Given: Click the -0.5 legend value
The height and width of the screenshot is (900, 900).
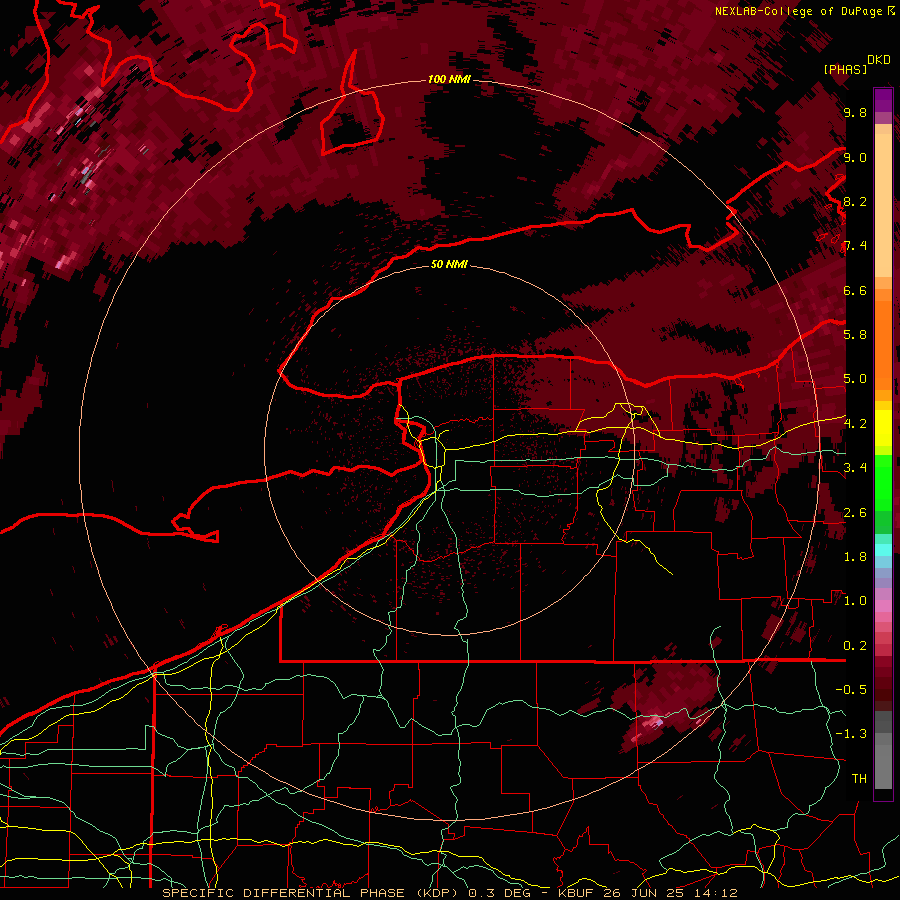Looking at the screenshot, I should (851, 690).
